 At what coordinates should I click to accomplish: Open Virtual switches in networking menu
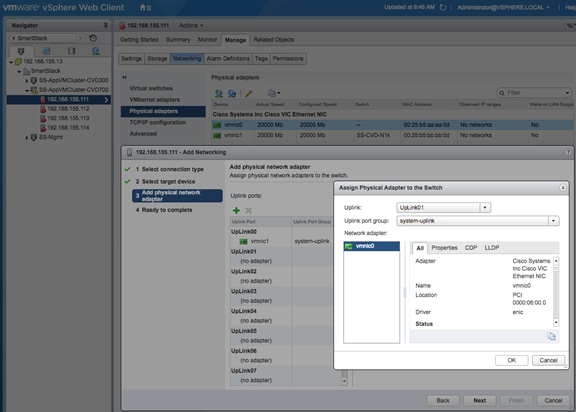tap(151, 88)
